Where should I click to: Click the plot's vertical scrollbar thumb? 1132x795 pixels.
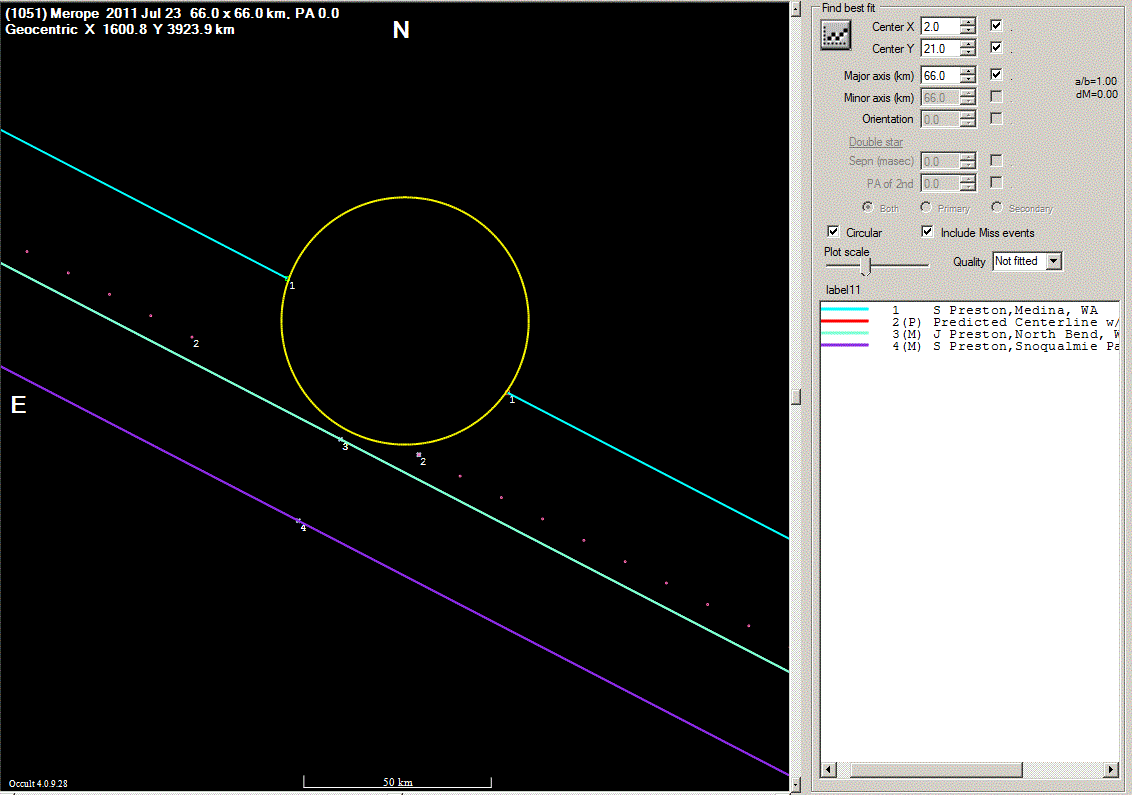pos(796,396)
